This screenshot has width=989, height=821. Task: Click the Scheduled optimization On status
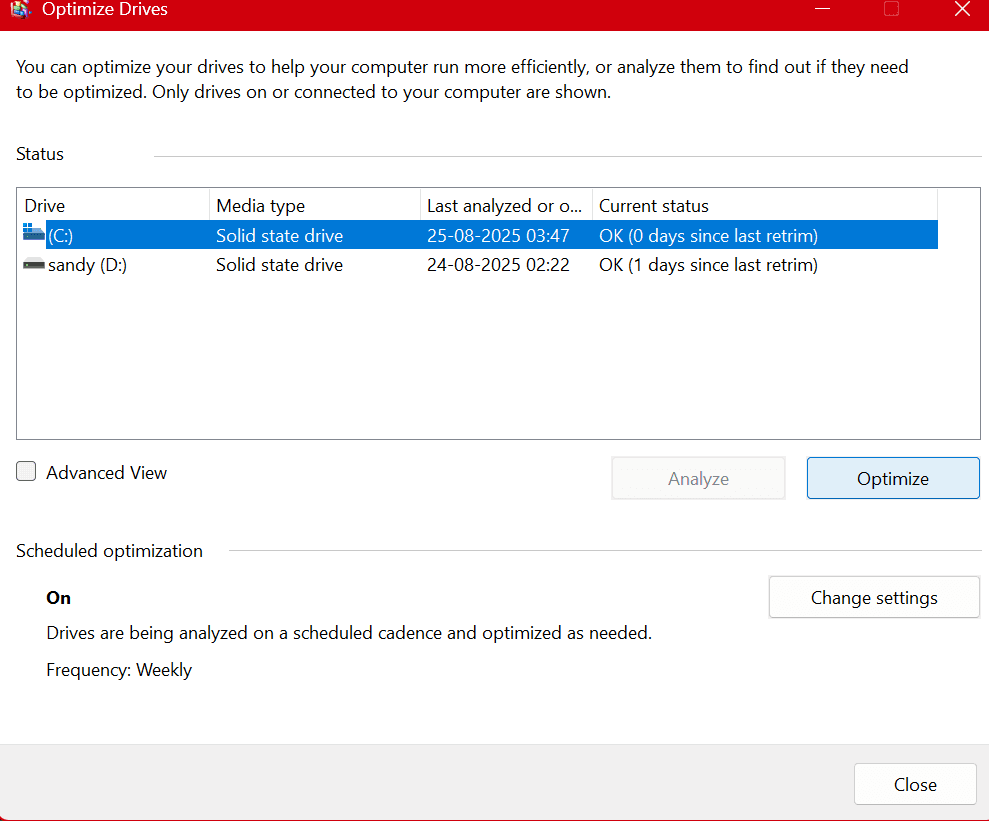pos(57,597)
